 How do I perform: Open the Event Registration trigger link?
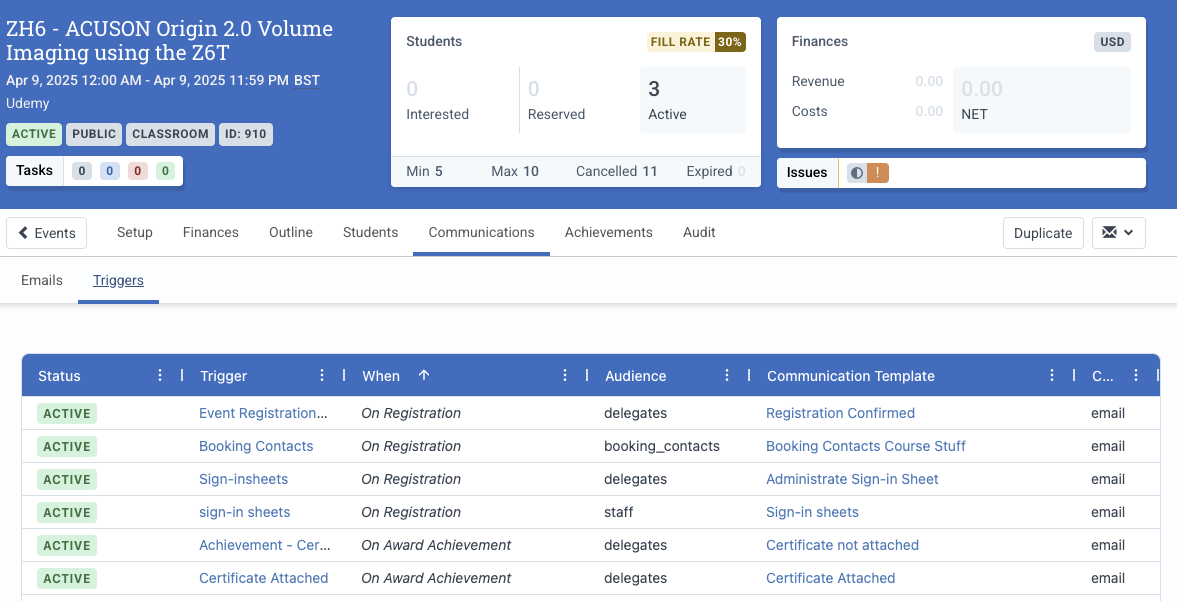tap(263, 413)
